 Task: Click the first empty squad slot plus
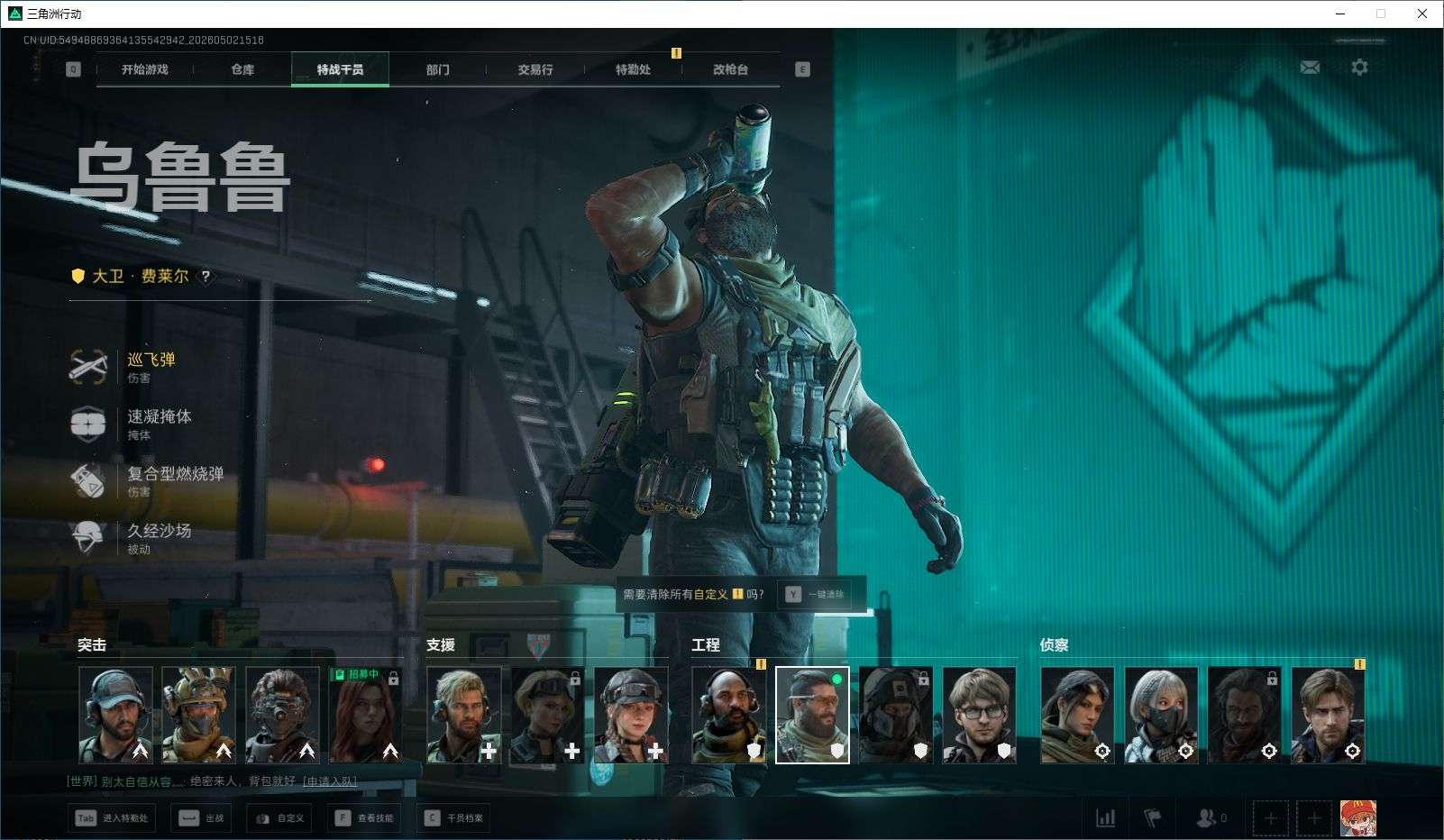1270,818
